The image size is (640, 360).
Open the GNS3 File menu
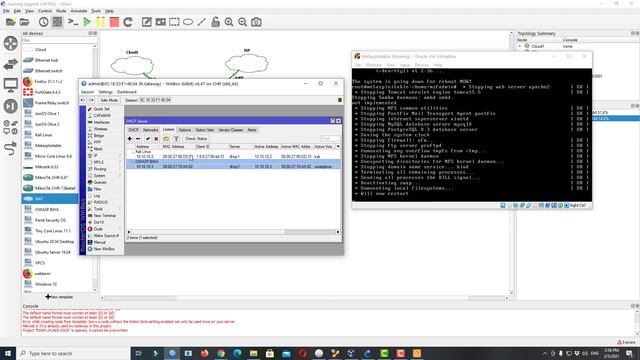[x=6, y=11]
